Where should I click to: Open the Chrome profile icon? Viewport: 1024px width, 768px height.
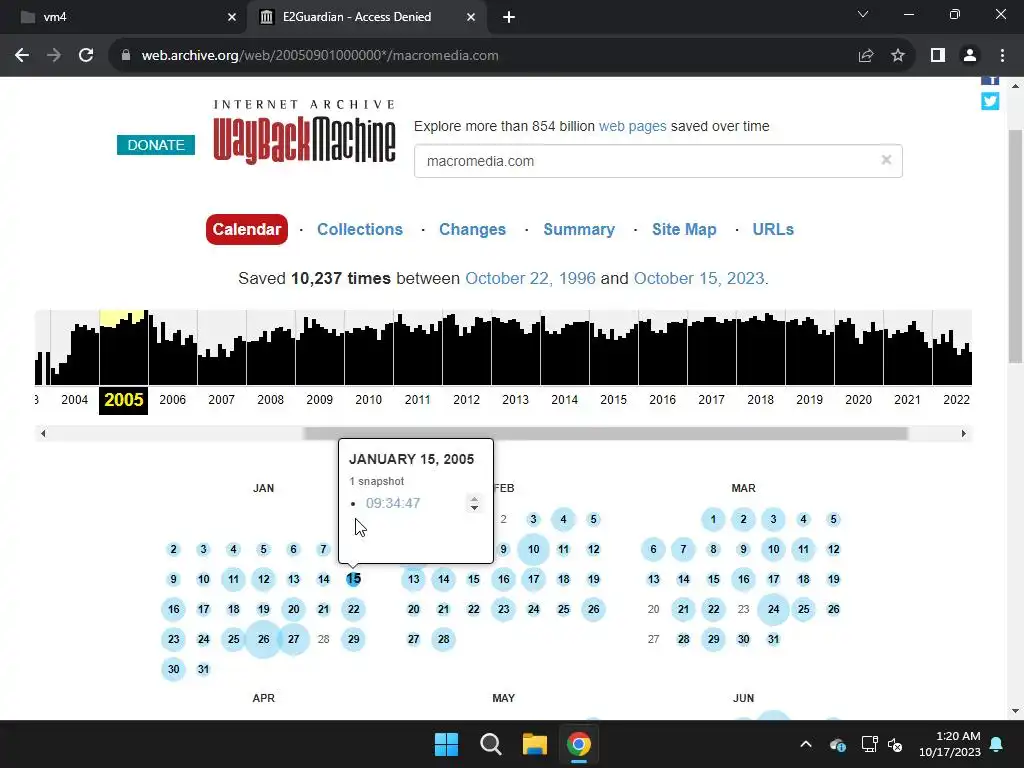point(970,56)
